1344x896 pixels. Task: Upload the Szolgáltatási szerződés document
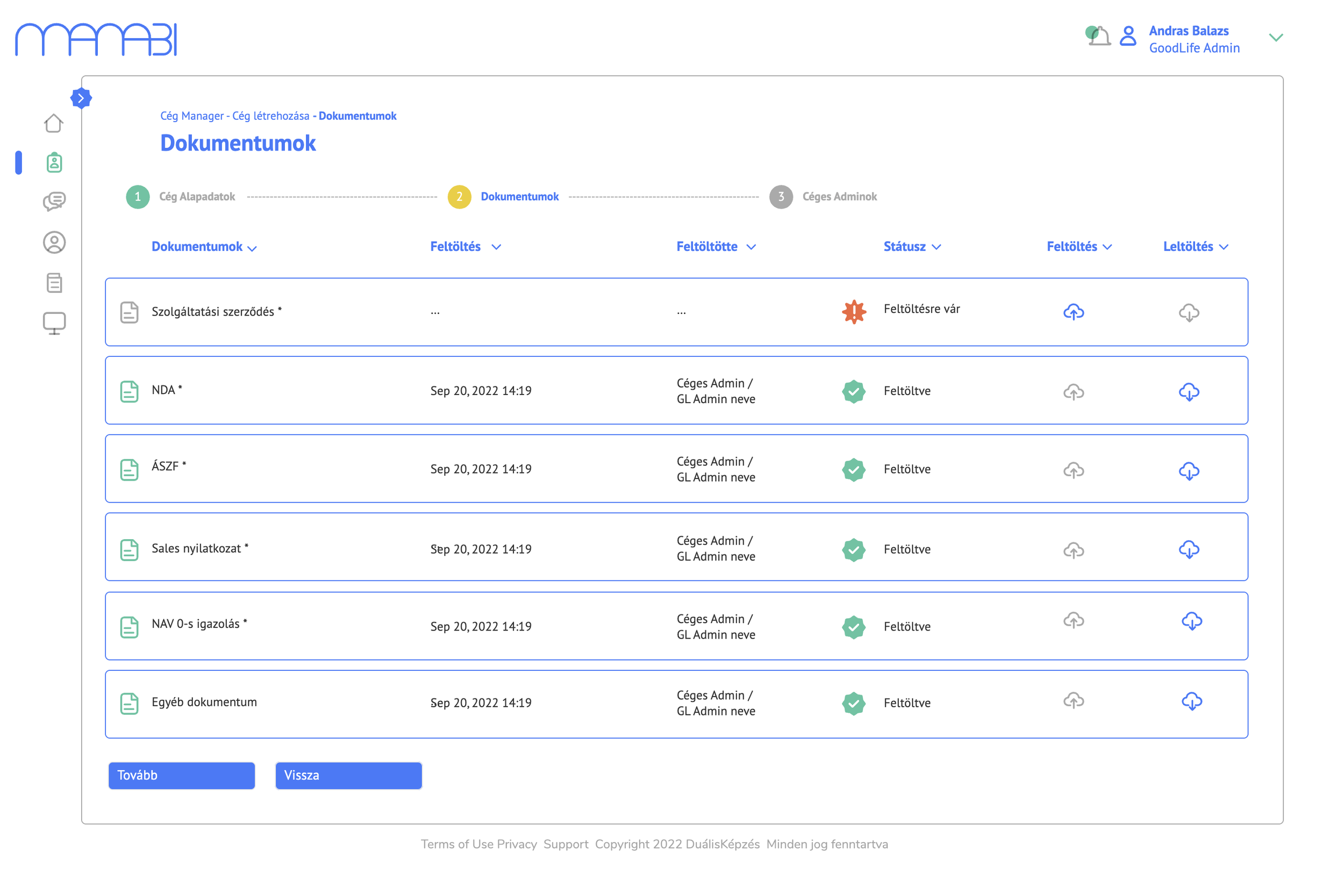[1073, 312]
